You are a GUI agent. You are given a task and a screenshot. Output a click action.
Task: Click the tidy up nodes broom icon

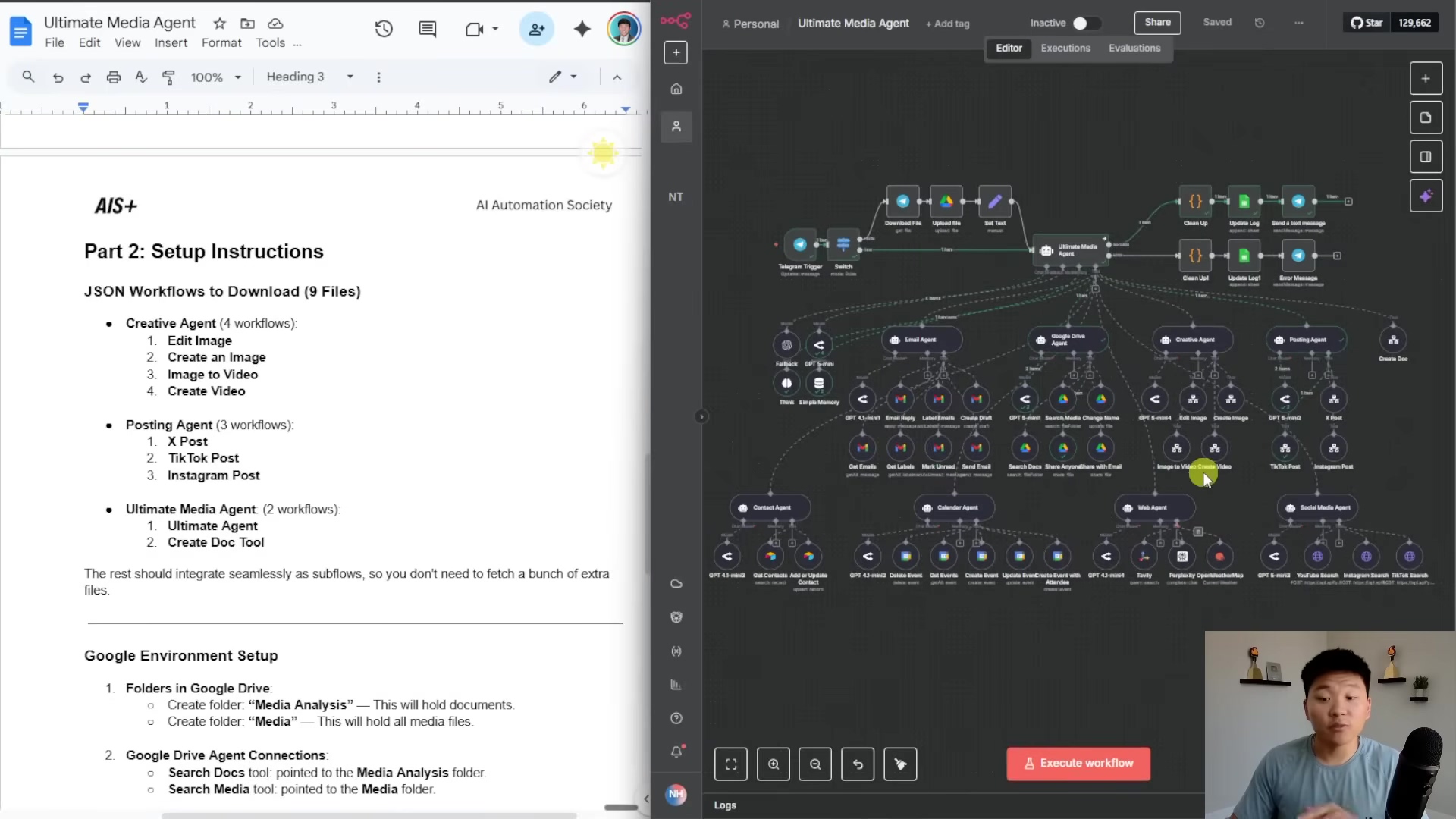point(900,764)
